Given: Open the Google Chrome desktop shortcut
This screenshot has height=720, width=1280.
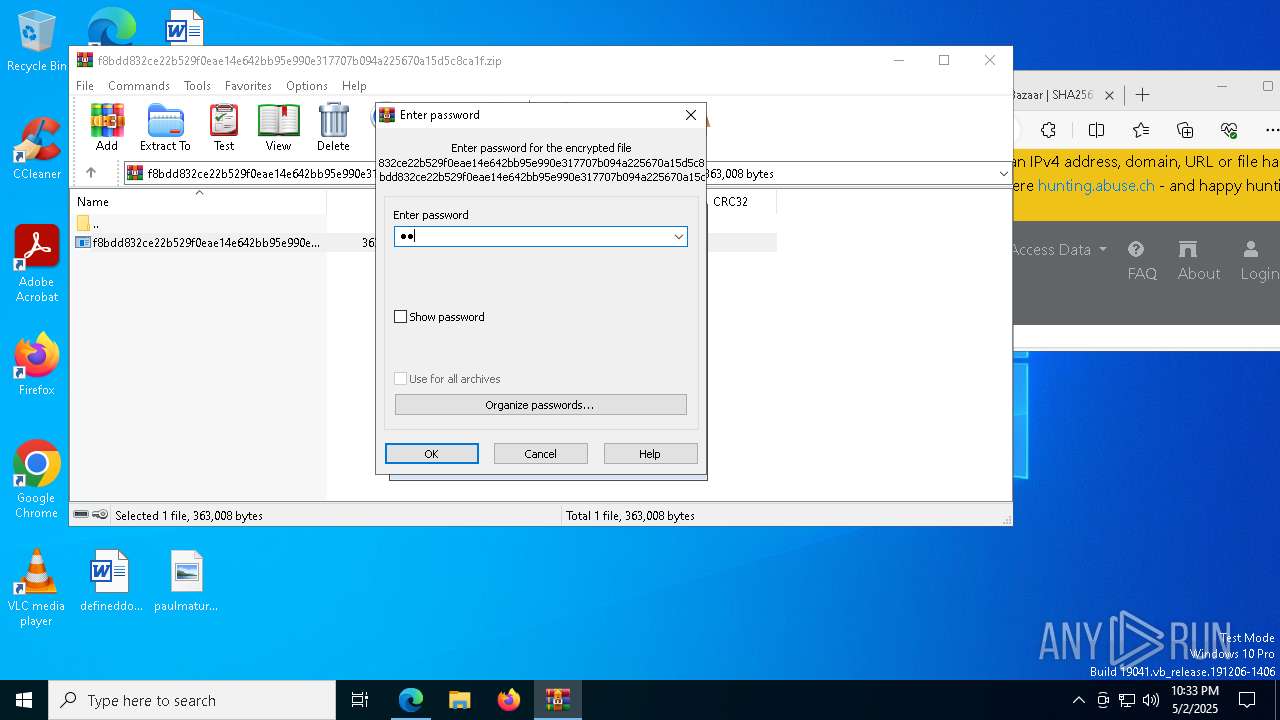Looking at the screenshot, I should point(37,480).
